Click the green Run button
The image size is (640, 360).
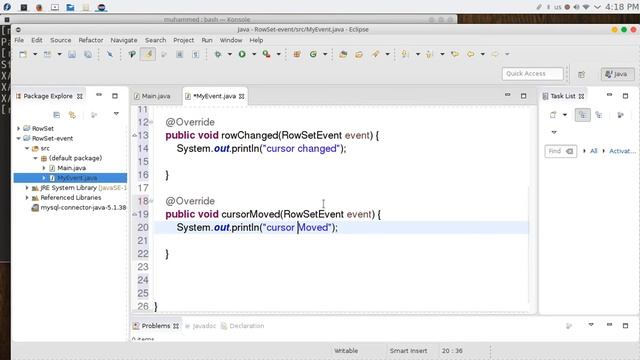click(242, 54)
